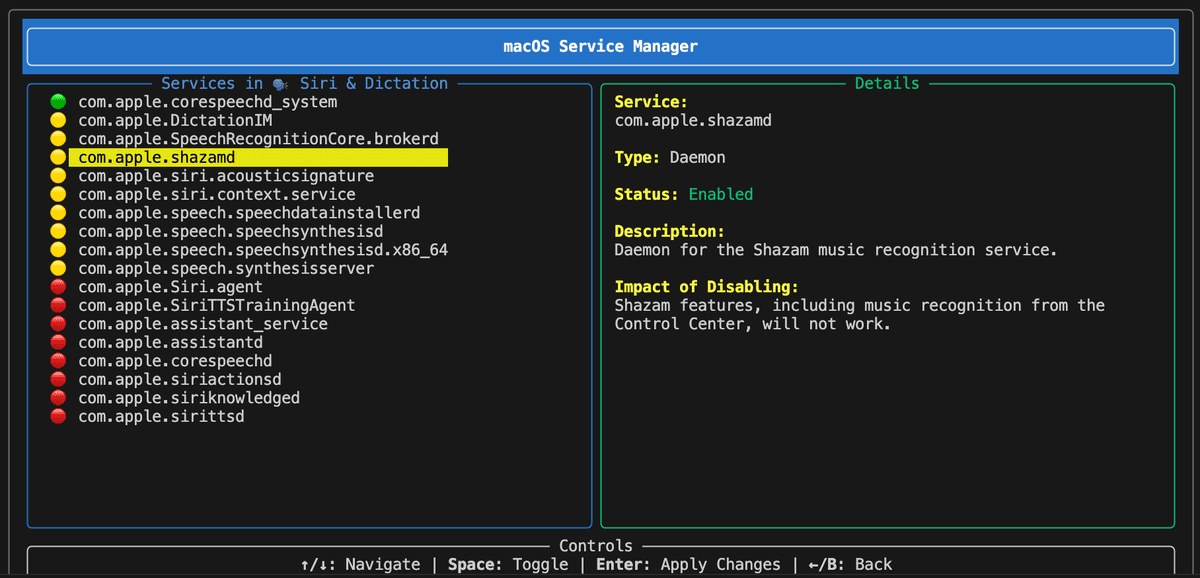Click red dot beside com.apple.assistant_service
This screenshot has width=1200, height=578.
tap(58, 324)
